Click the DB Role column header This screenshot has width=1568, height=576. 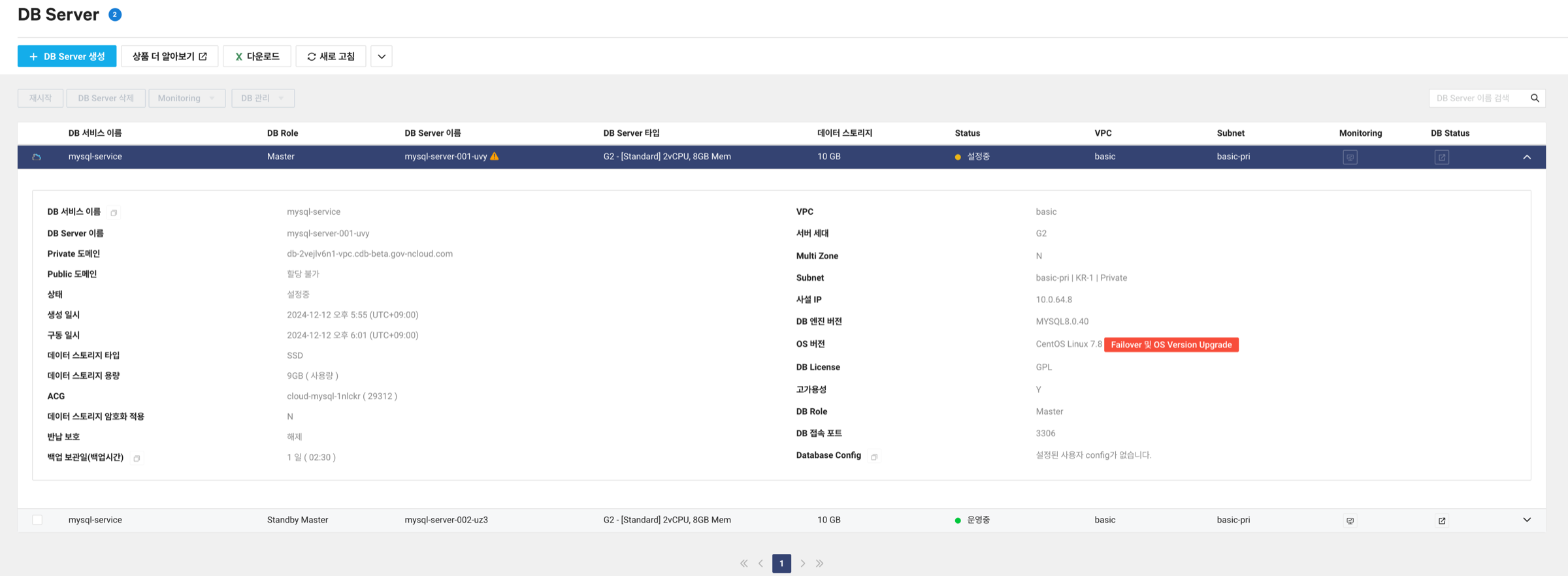point(282,133)
